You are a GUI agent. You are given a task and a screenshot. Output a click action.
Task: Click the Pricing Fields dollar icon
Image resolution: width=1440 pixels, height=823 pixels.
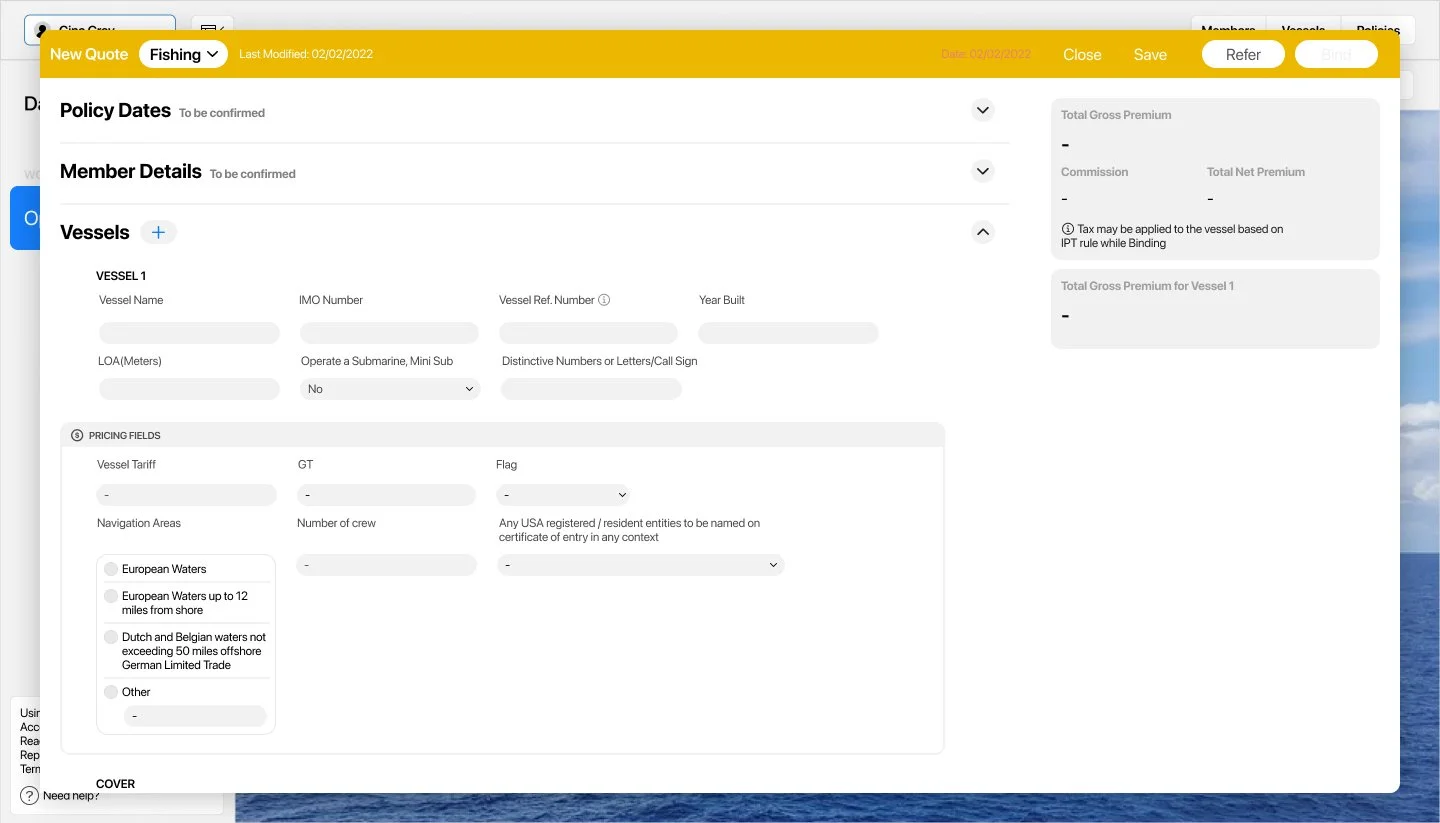[78, 435]
